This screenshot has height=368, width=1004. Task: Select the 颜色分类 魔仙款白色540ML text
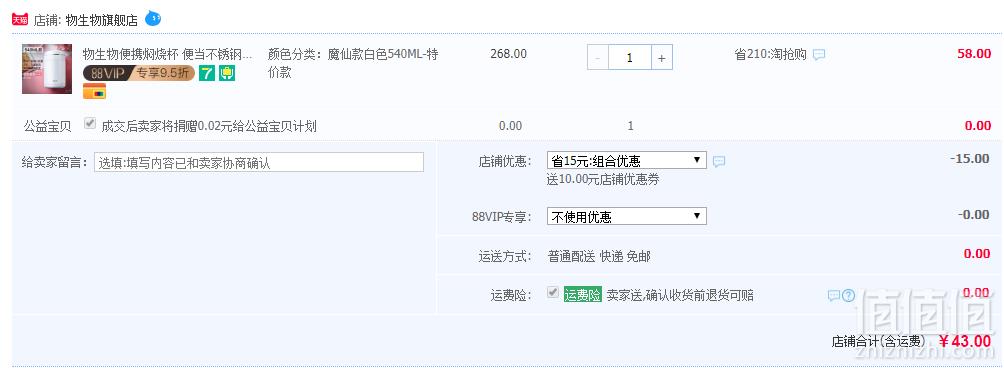[353, 63]
